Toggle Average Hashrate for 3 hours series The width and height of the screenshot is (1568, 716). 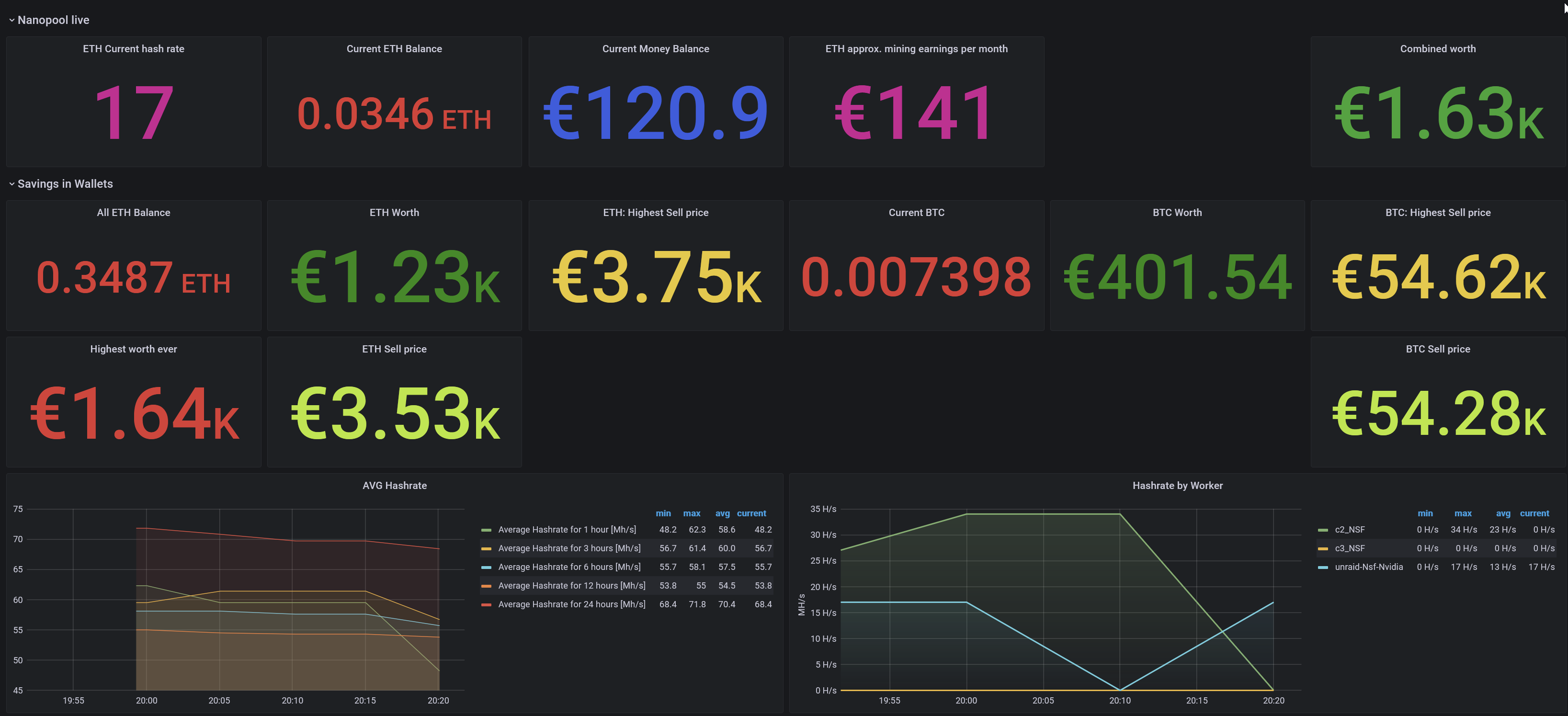pyautogui.click(x=569, y=548)
